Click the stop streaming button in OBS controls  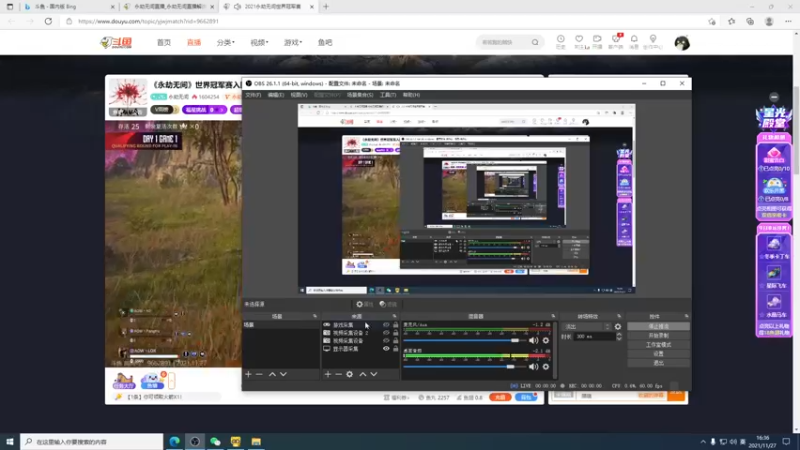click(x=658, y=327)
